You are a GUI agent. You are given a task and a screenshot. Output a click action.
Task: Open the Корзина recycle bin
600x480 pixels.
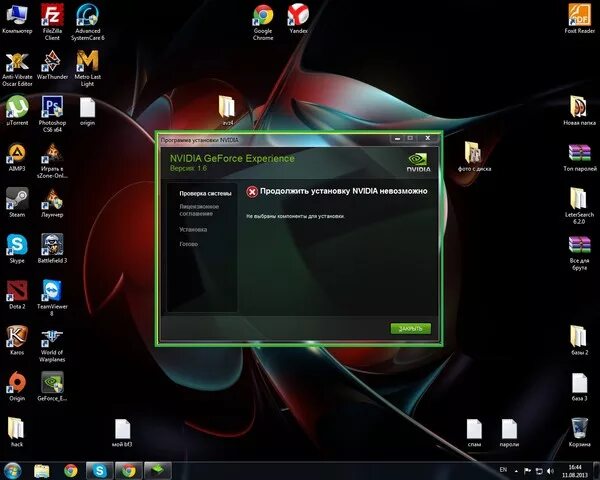click(579, 433)
